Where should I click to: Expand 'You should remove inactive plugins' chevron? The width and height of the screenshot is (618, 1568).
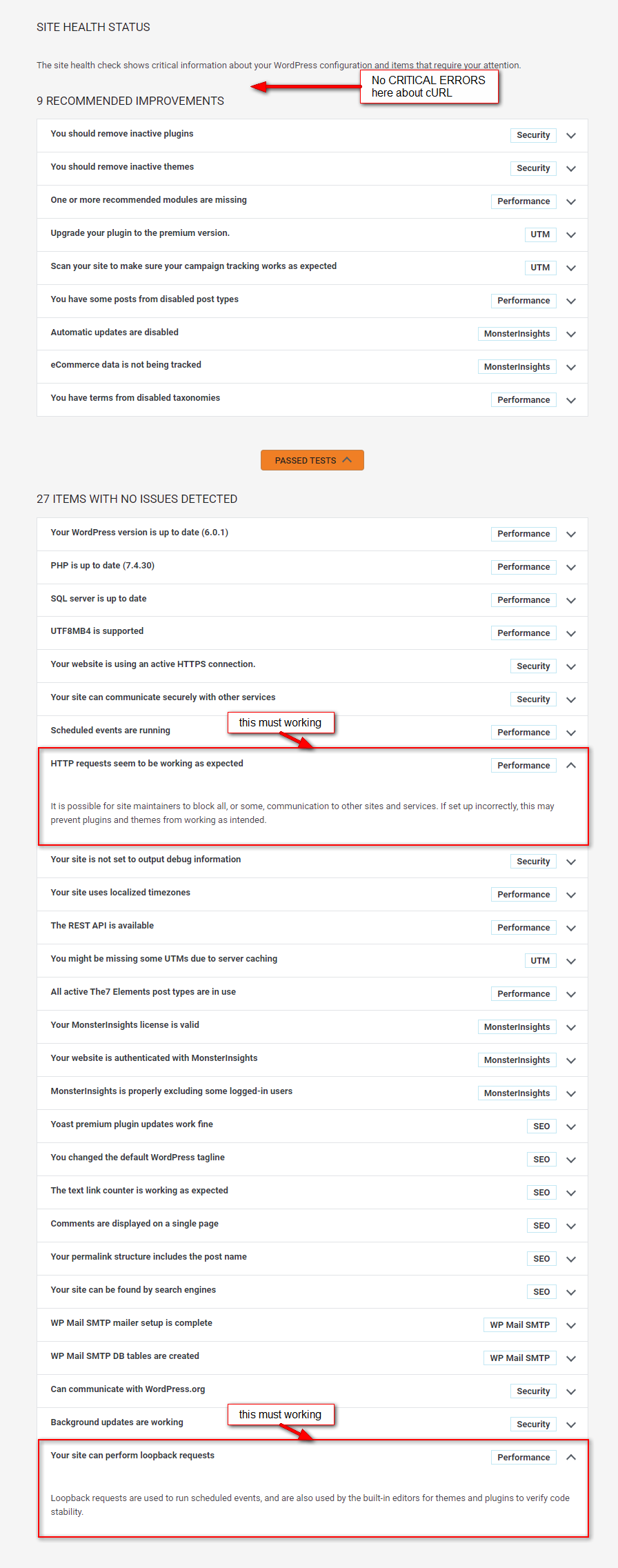click(x=571, y=136)
